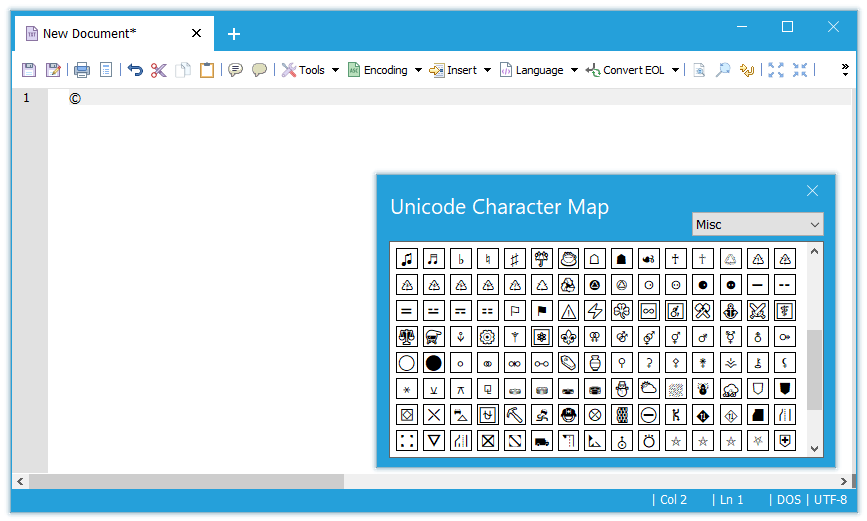Click the Cut scissors icon
This screenshot has height=521, width=867.
coord(159,70)
